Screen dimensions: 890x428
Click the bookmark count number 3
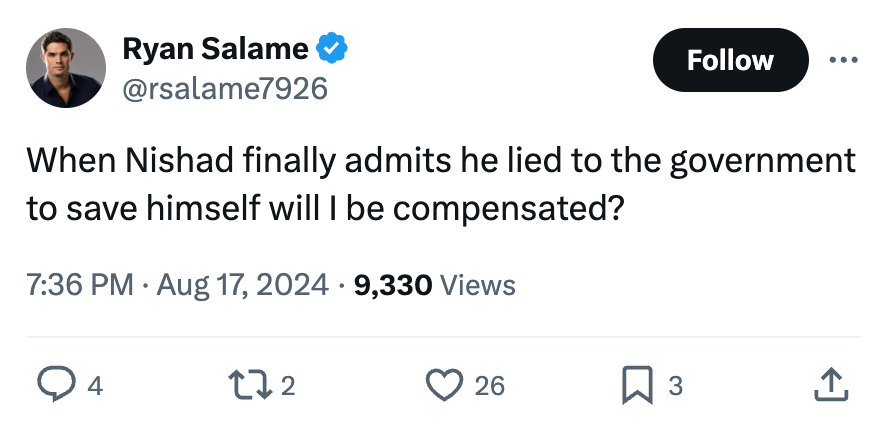coord(675,386)
